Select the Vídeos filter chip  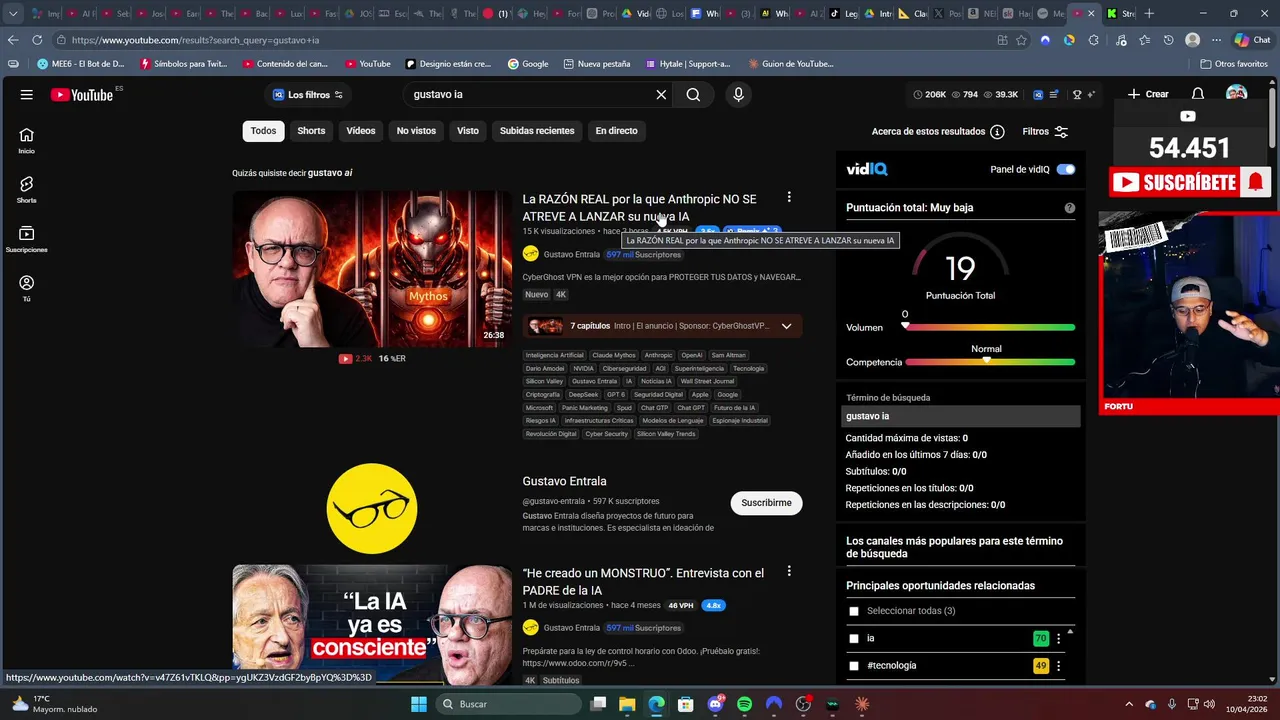[361, 131]
